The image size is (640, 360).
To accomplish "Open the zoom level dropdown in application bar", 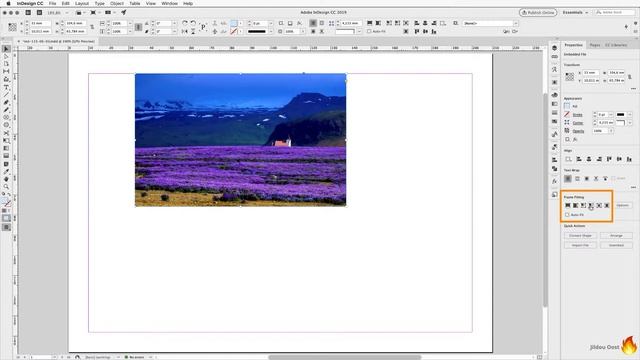I will (67, 12).
